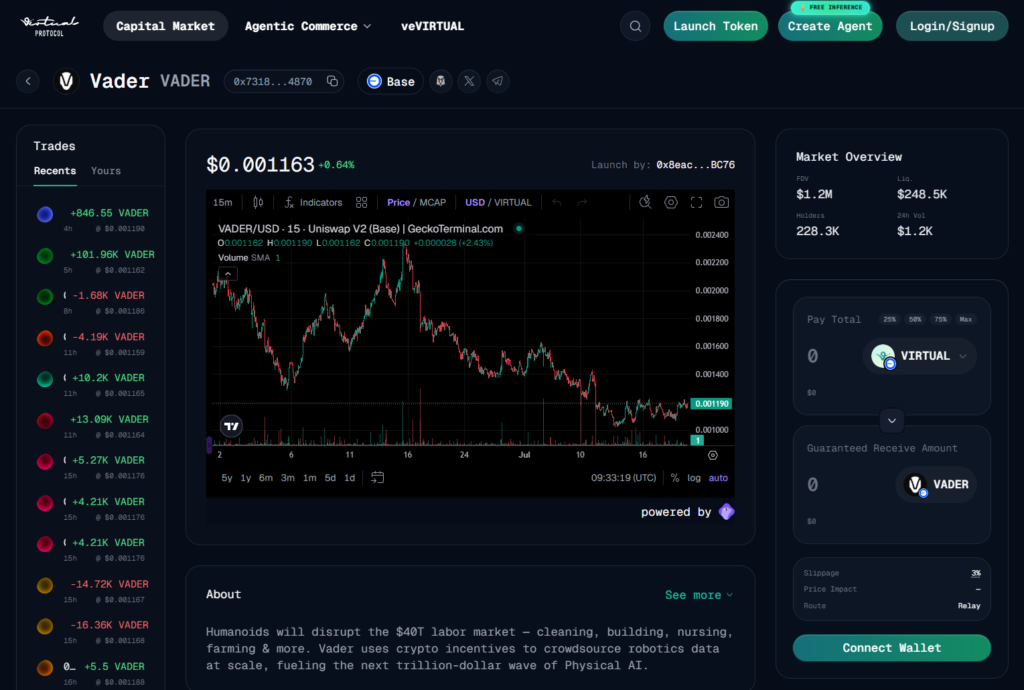Viewport: 1024px width, 690px height.
Task: Open the GeckoTerminal owl icon link
Action: (x=441, y=81)
